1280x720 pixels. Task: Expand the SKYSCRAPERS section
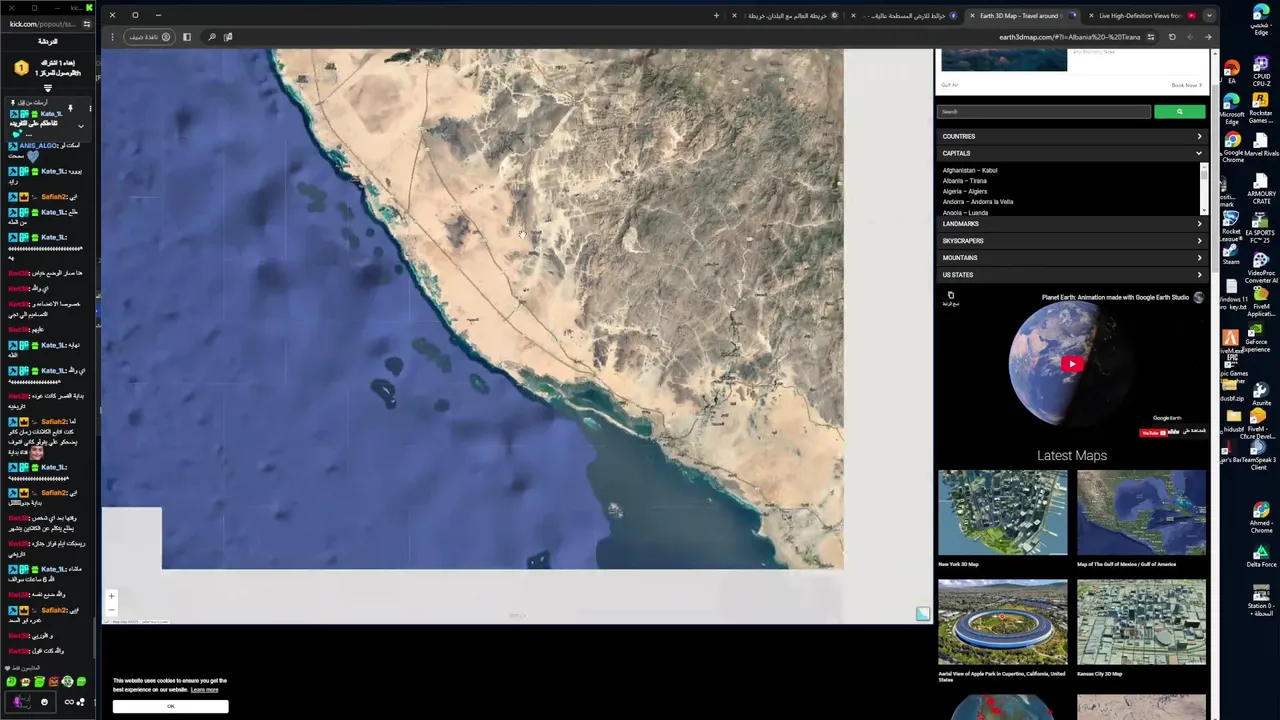point(1071,241)
